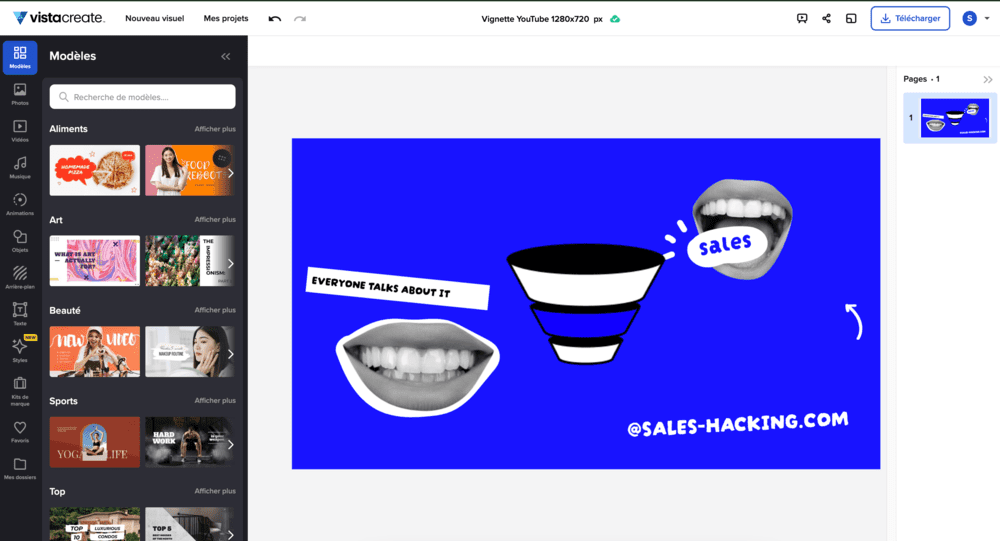Screen dimensions: 1000x541
Task: Collapse the Modèles panel with double chevron
Action: click(226, 56)
